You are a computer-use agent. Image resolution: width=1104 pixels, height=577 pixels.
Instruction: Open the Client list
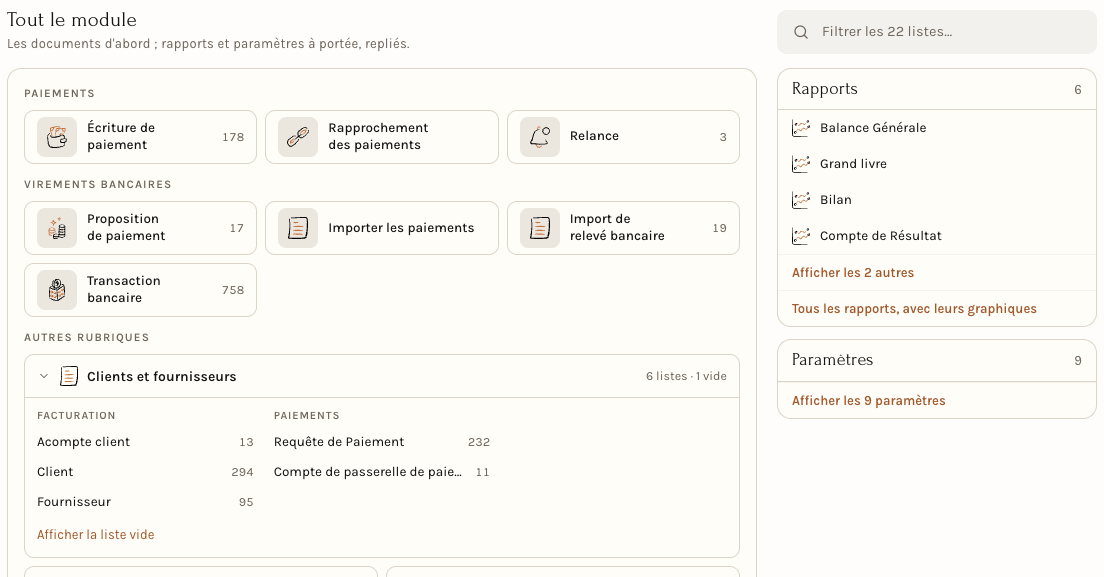(145, 472)
